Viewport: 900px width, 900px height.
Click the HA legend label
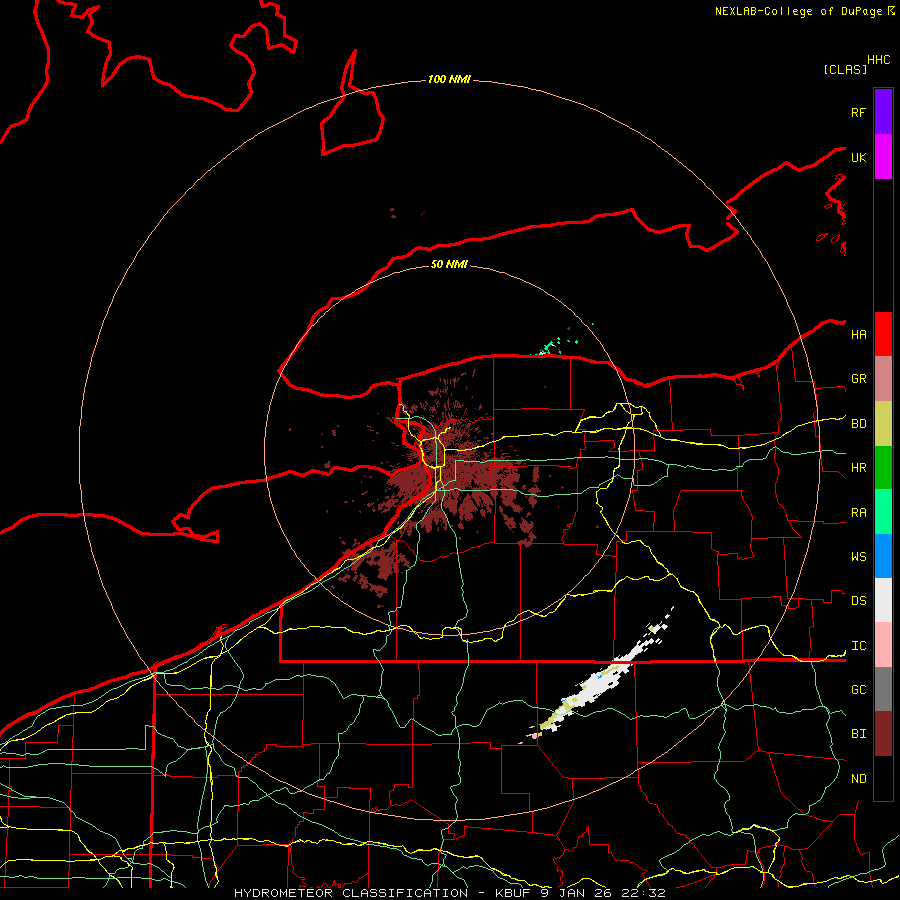pyautogui.click(x=858, y=334)
